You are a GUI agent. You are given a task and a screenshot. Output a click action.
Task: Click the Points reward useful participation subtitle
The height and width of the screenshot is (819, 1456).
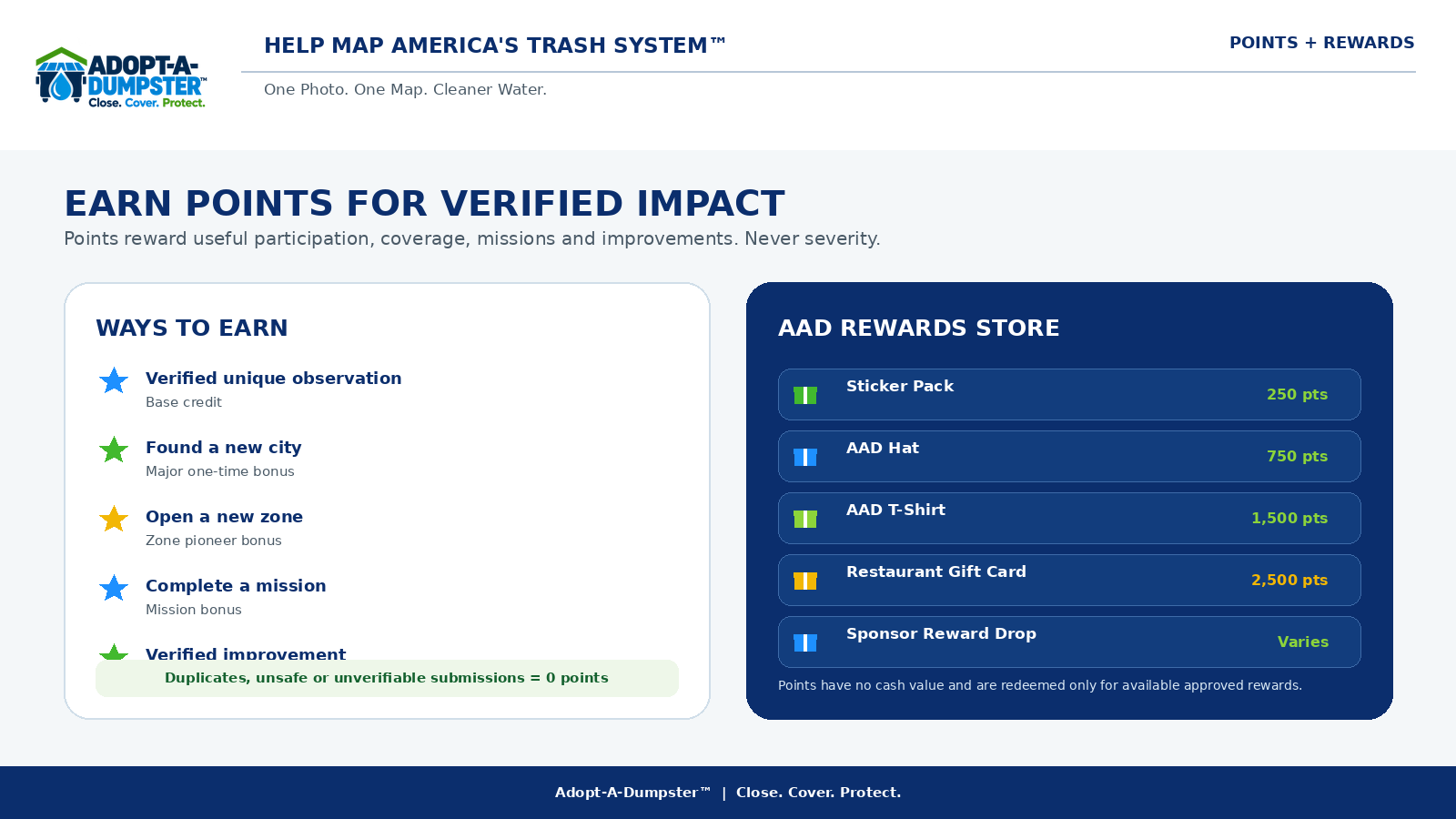pyautogui.click(x=472, y=238)
